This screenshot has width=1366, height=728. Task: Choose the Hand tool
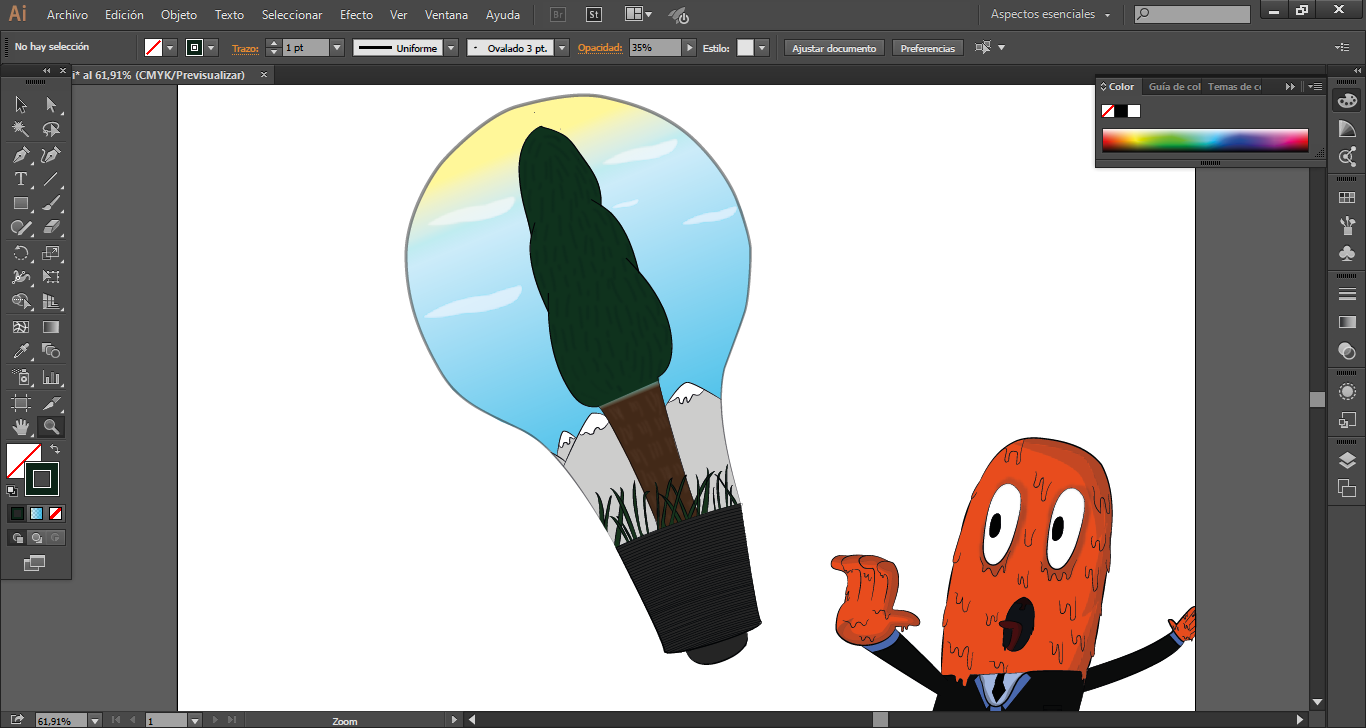point(20,428)
